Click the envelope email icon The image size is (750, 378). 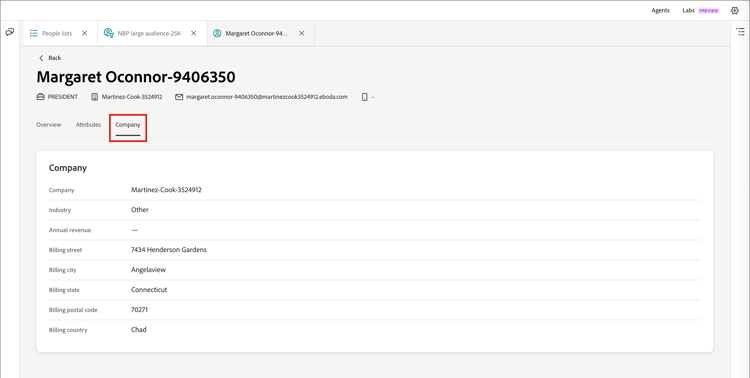[179, 97]
